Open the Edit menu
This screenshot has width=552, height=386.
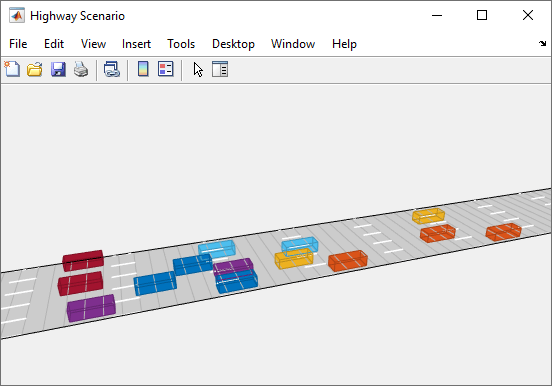[x=54, y=44]
